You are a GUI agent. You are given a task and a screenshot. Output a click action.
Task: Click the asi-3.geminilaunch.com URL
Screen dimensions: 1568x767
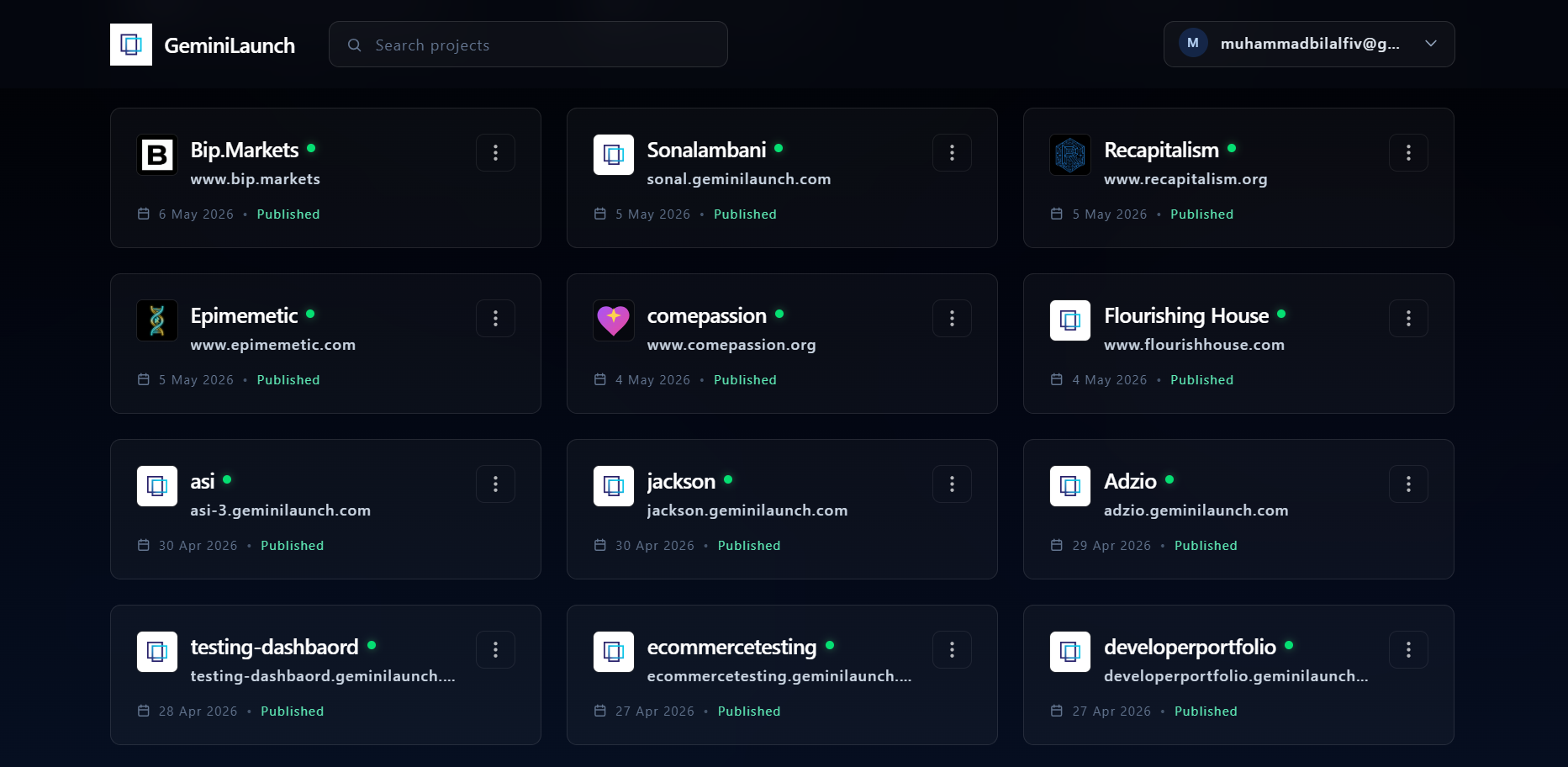(x=280, y=510)
